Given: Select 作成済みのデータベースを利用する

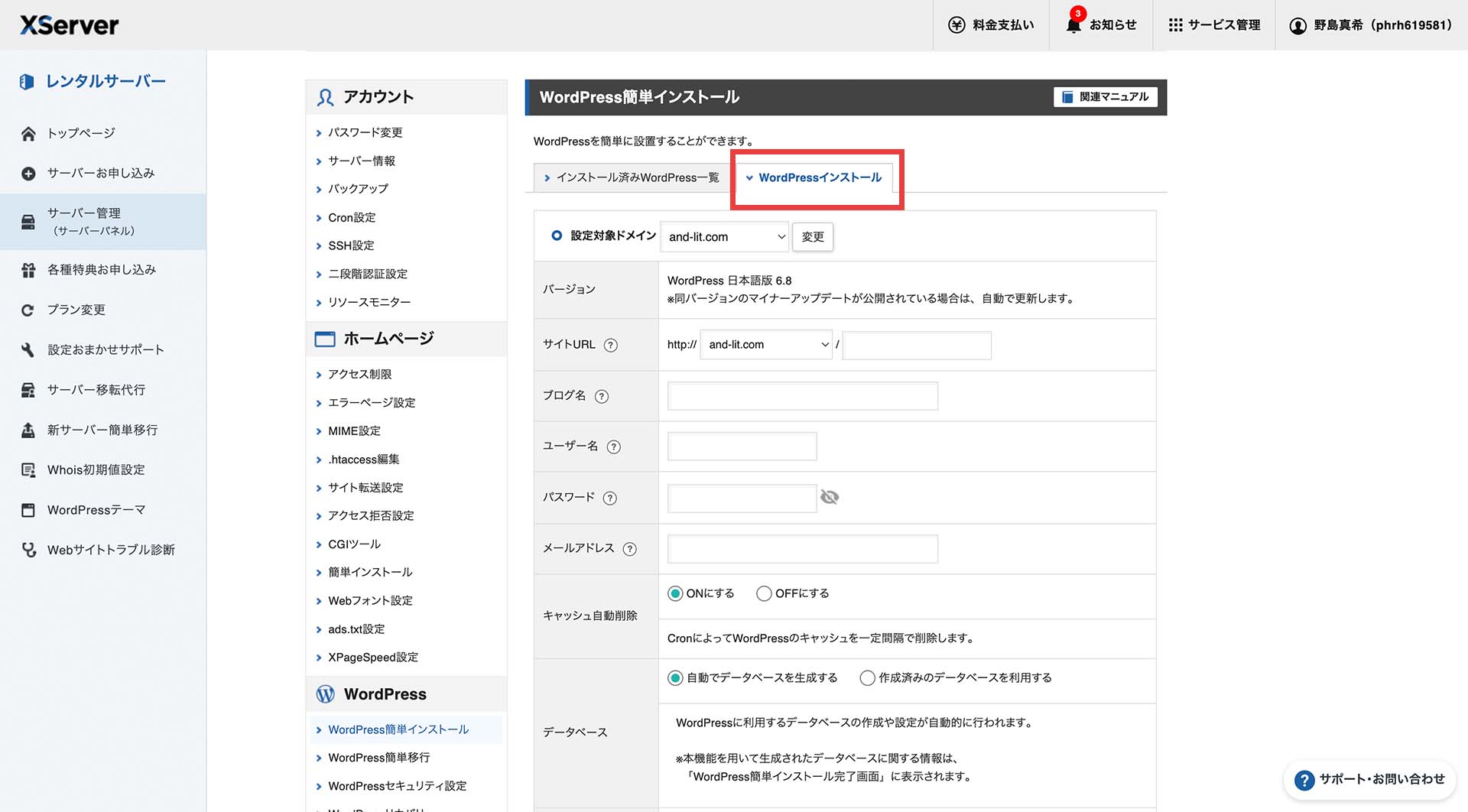Looking at the screenshot, I should pos(867,677).
